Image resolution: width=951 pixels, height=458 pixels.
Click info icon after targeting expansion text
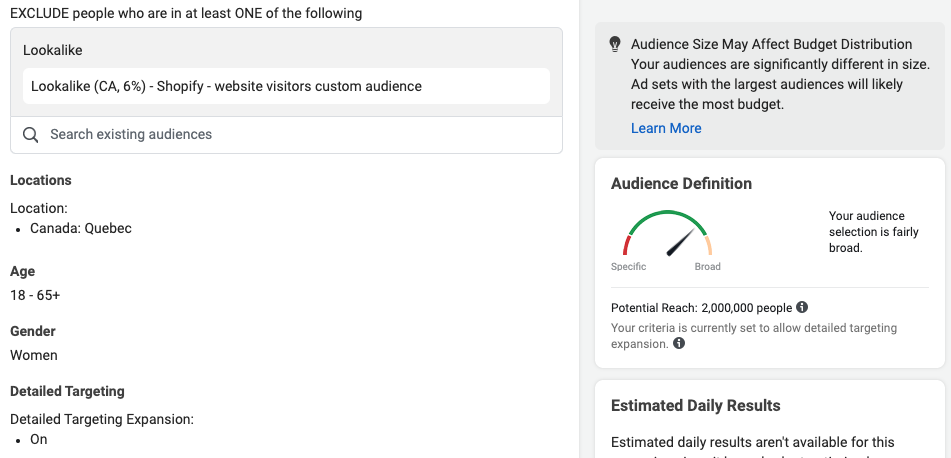pyautogui.click(x=679, y=344)
